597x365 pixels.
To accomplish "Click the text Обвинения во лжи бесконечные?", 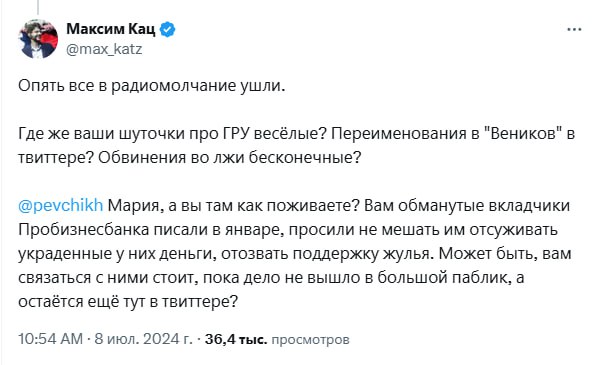I will coord(229,158).
